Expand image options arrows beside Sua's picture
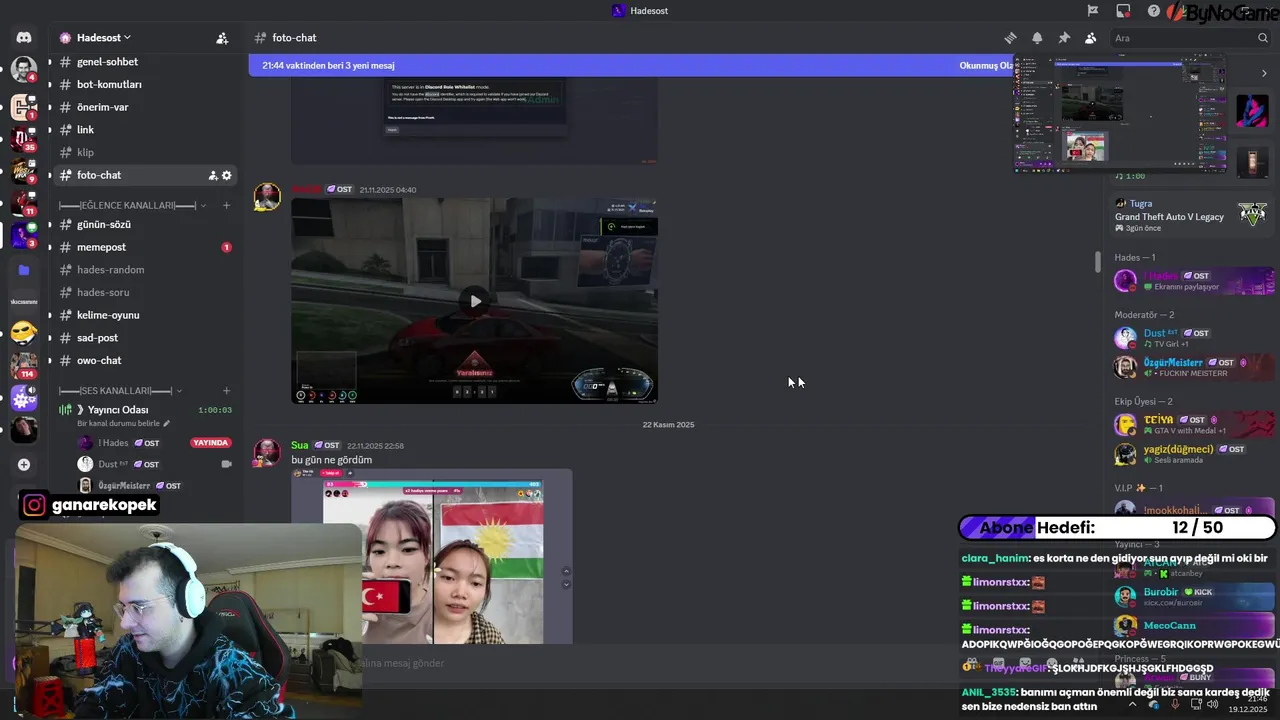 (566, 578)
